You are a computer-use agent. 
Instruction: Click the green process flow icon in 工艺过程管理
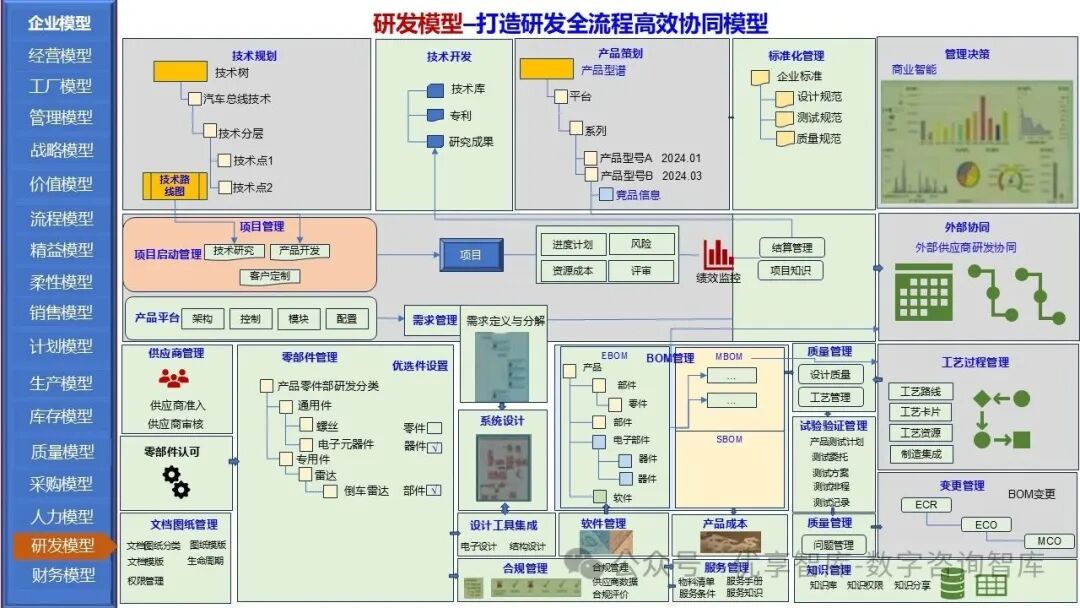click(x=1002, y=419)
